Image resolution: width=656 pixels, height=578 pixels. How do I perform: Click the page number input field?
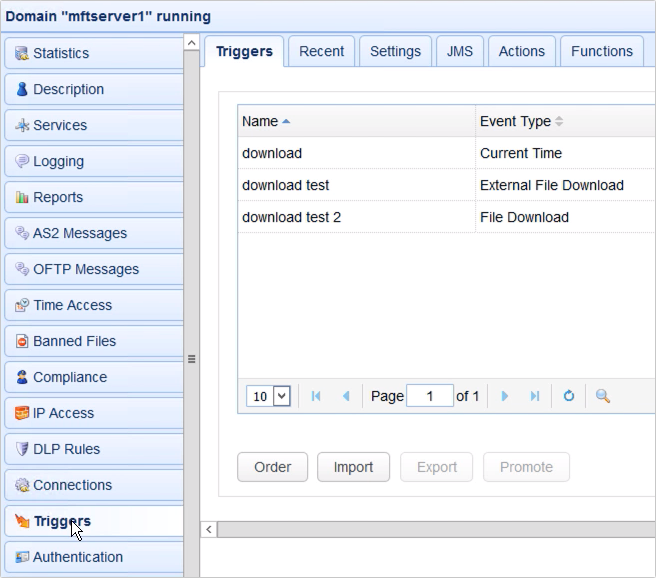pos(430,396)
